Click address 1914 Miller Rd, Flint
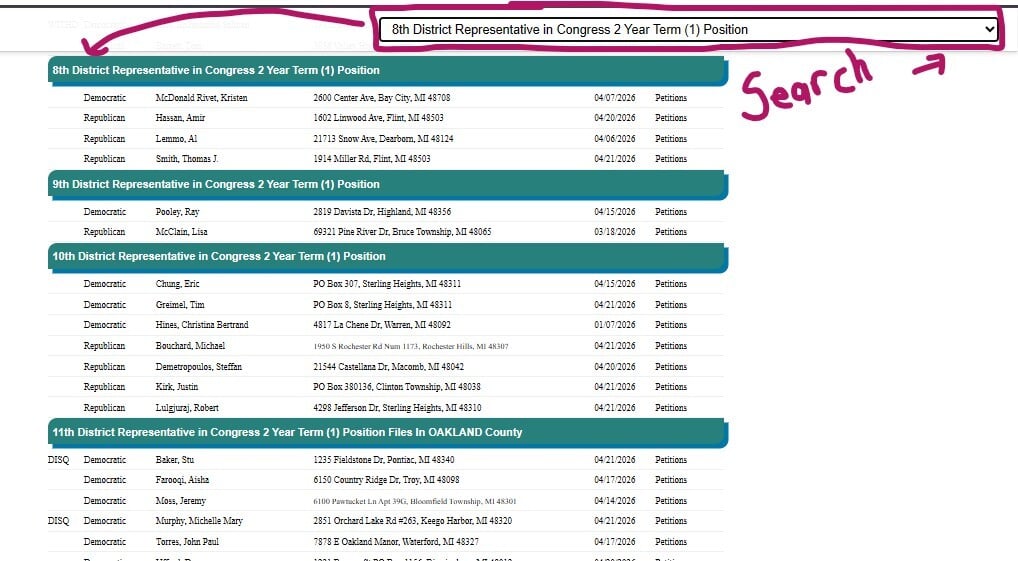 tap(371, 158)
